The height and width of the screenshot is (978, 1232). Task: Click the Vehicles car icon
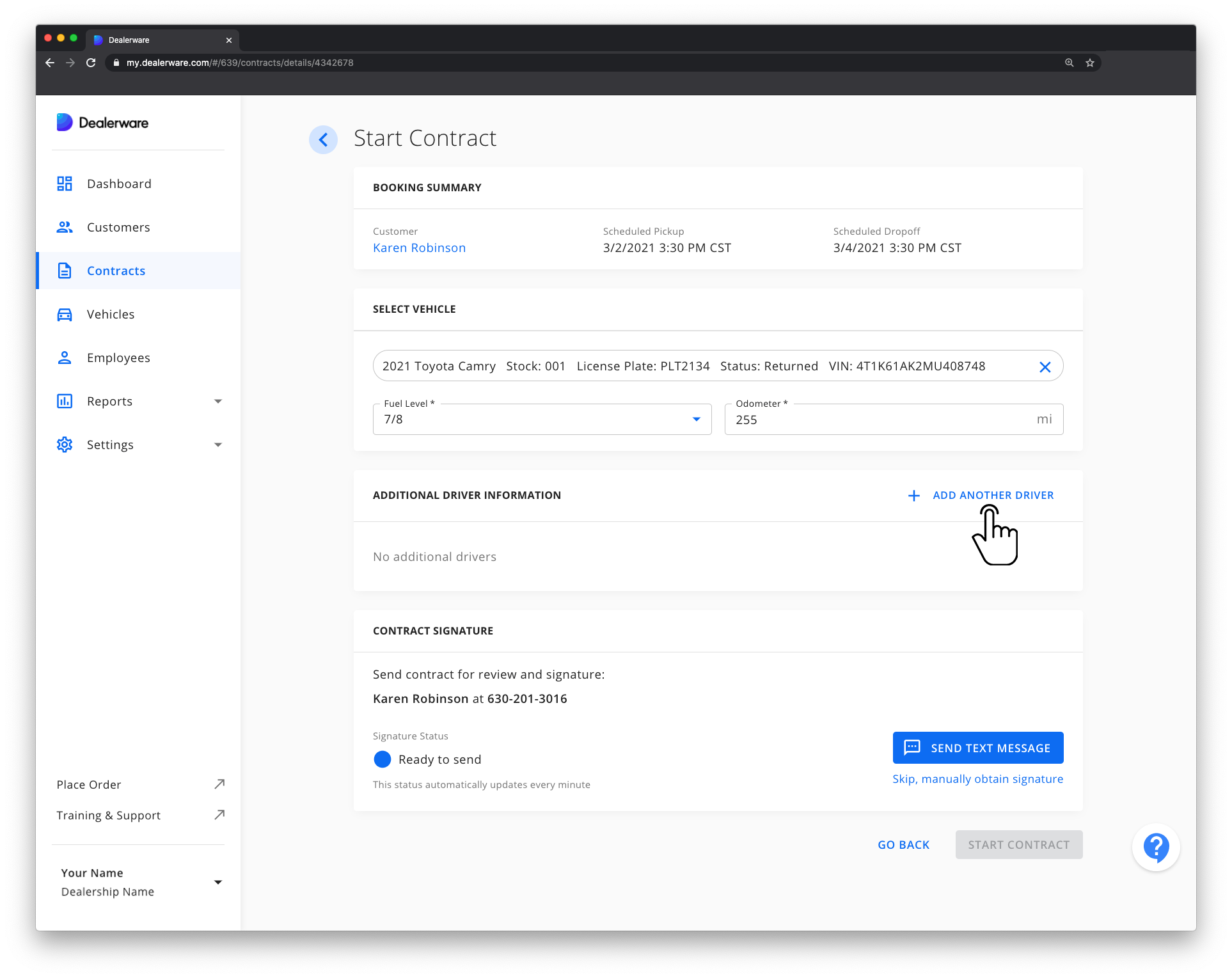point(65,314)
